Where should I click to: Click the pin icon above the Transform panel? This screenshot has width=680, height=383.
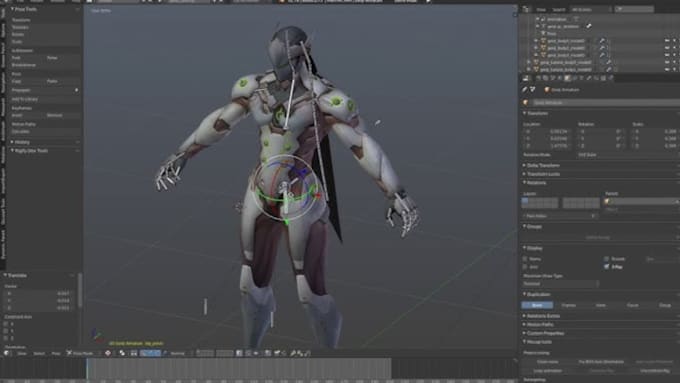525,89
